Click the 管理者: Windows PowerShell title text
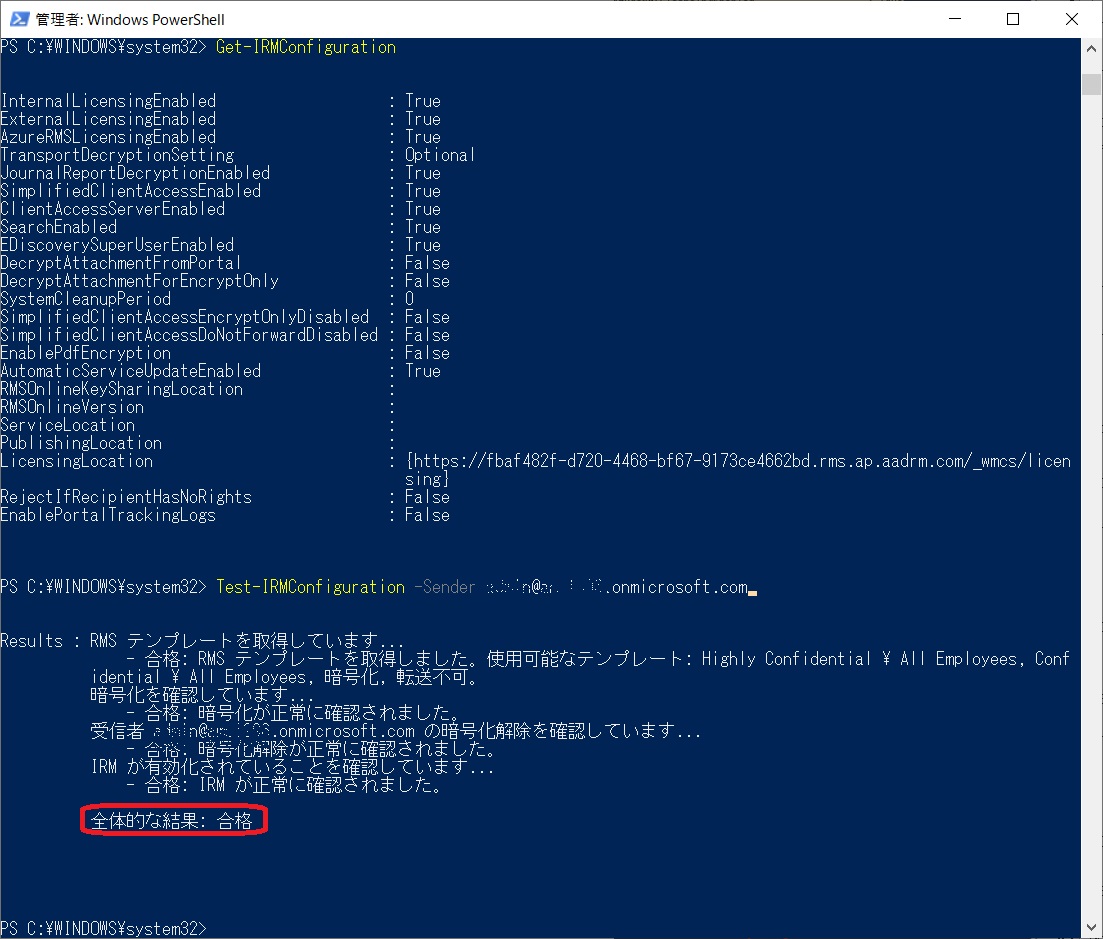Image resolution: width=1103 pixels, height=939 pixels. click(130, 20)
